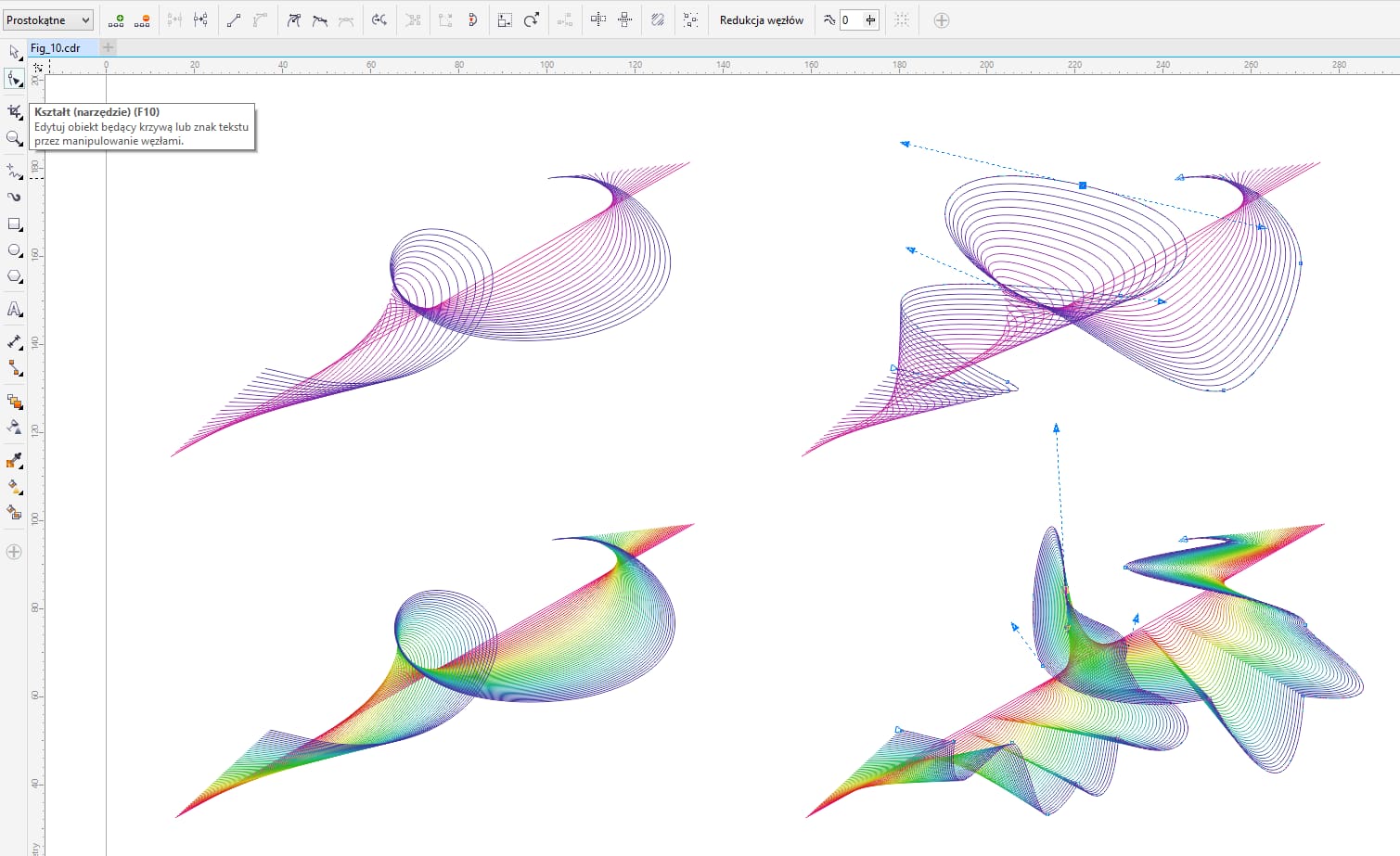
Task: Toggle Reflect Nodes Horizontally mode
Action: (598, 20)
